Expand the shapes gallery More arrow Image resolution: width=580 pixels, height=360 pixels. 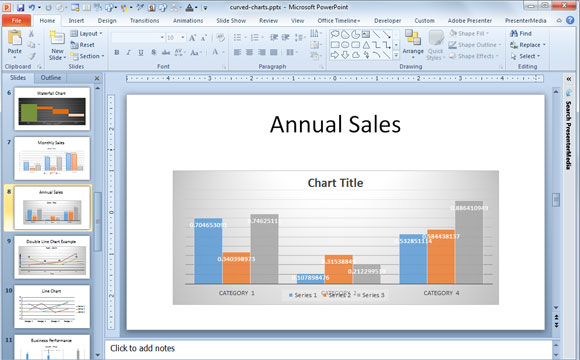pos(396,55)
